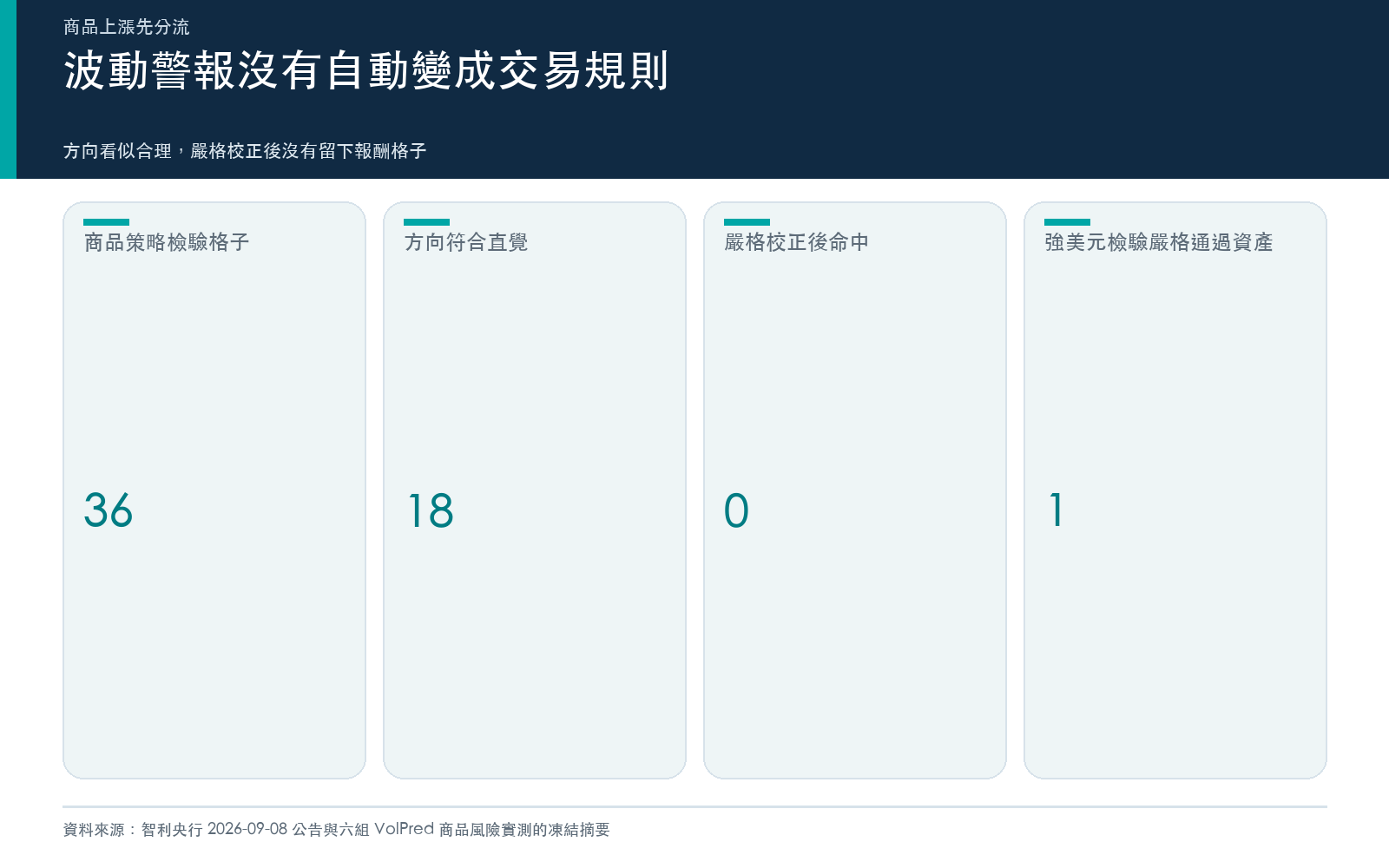Image resolution: width=1389 pixels, height=868 pixels.
Task: Click the card label 嚴格校正後命中
Action: click(797, 242)
